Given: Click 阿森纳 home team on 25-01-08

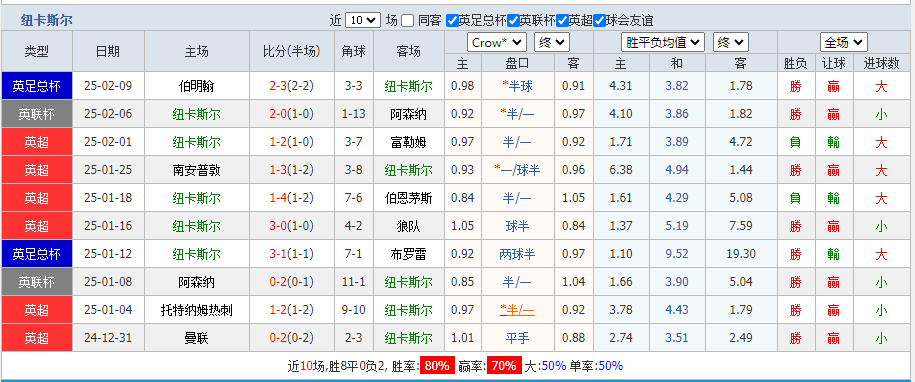Looking at the screenshot, I should [197, 282].
